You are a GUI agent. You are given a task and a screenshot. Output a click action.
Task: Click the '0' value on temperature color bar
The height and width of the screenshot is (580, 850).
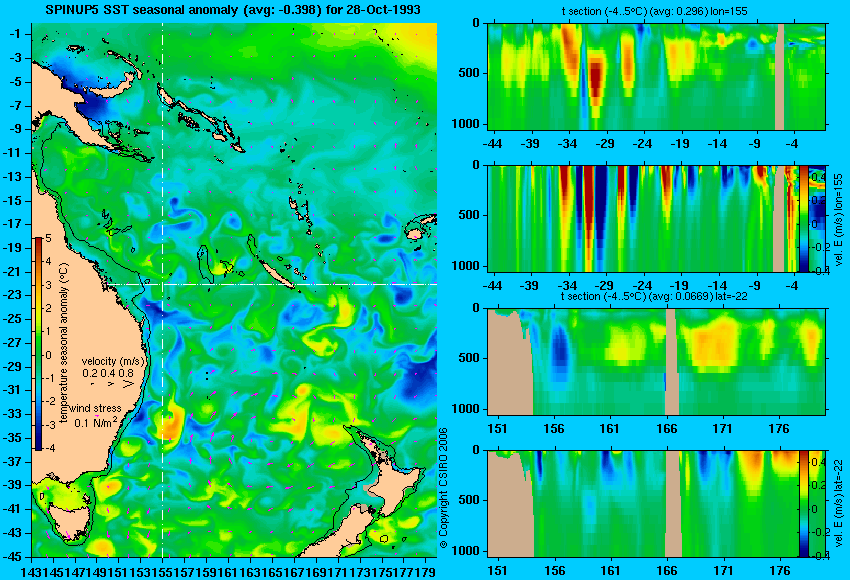(48, 355)
